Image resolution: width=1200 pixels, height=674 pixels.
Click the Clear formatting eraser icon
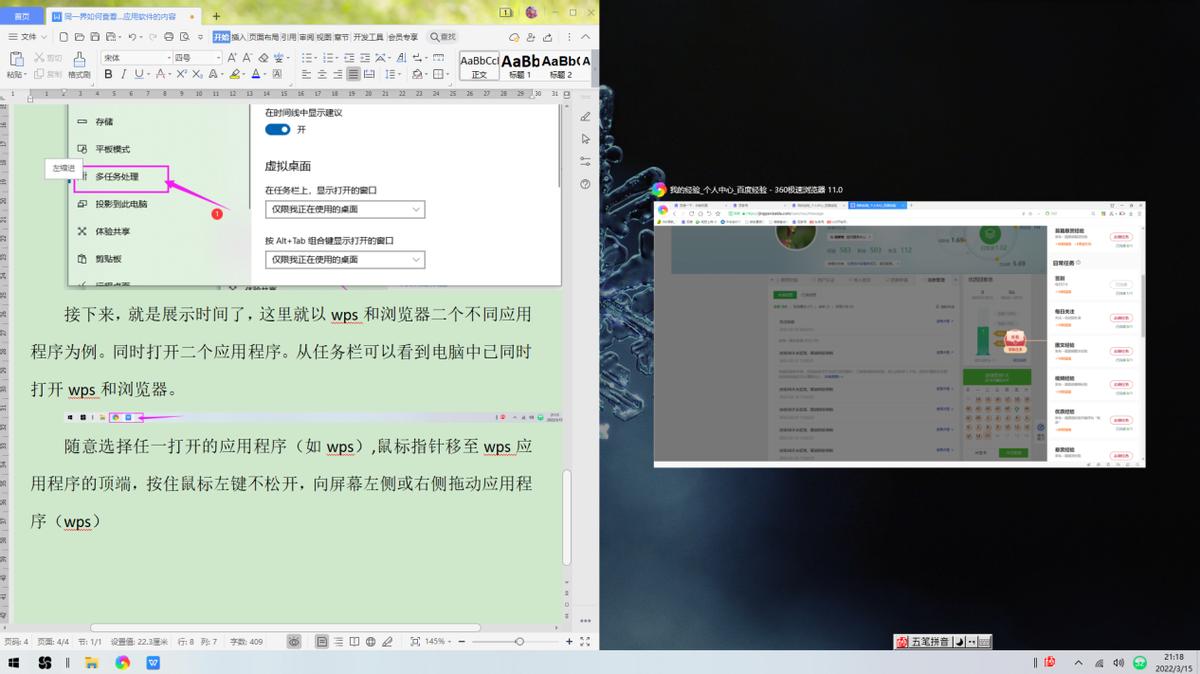pyautogui.click(x=263, y=58)
